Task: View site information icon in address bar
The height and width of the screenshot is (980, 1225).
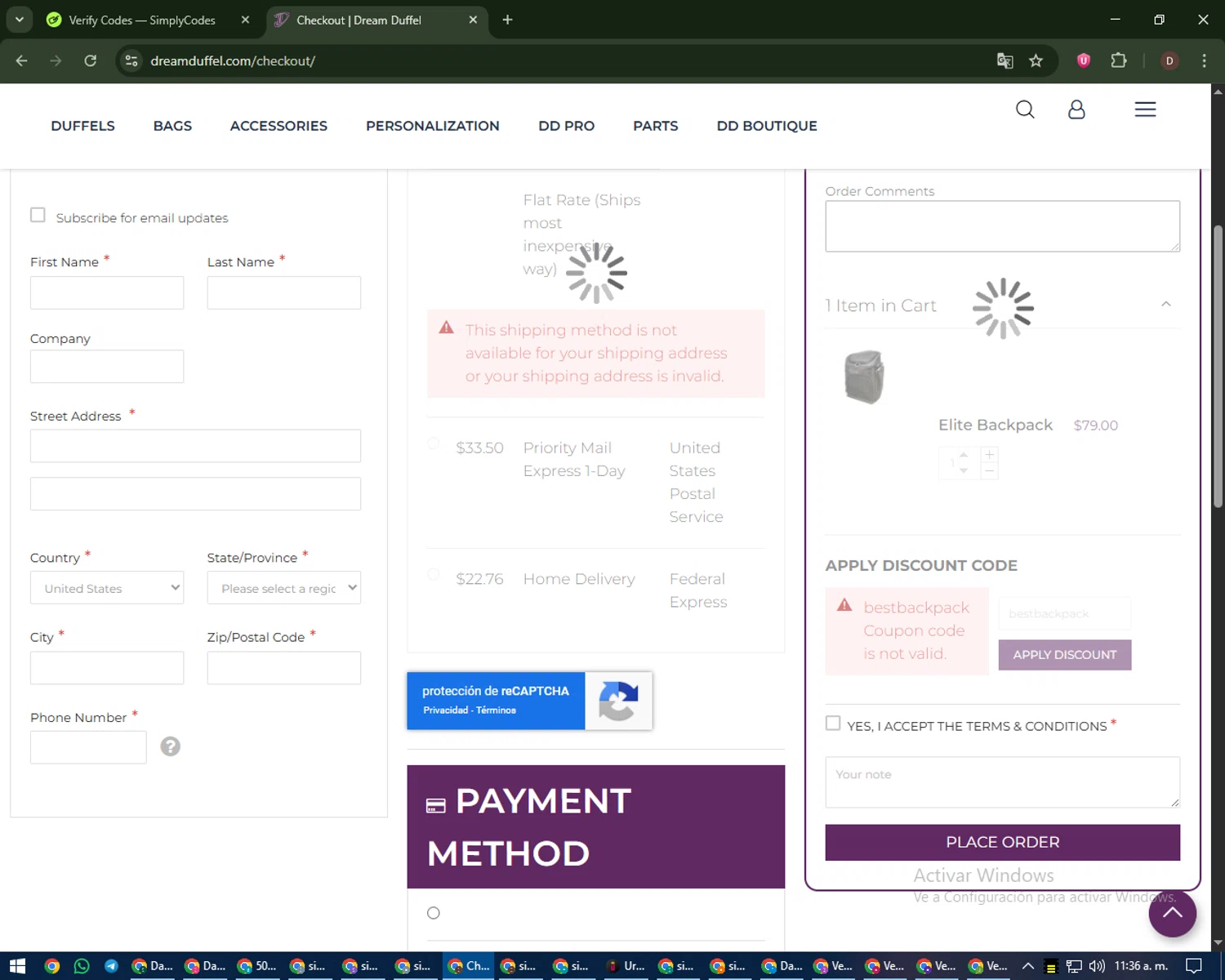Action: 131,60
